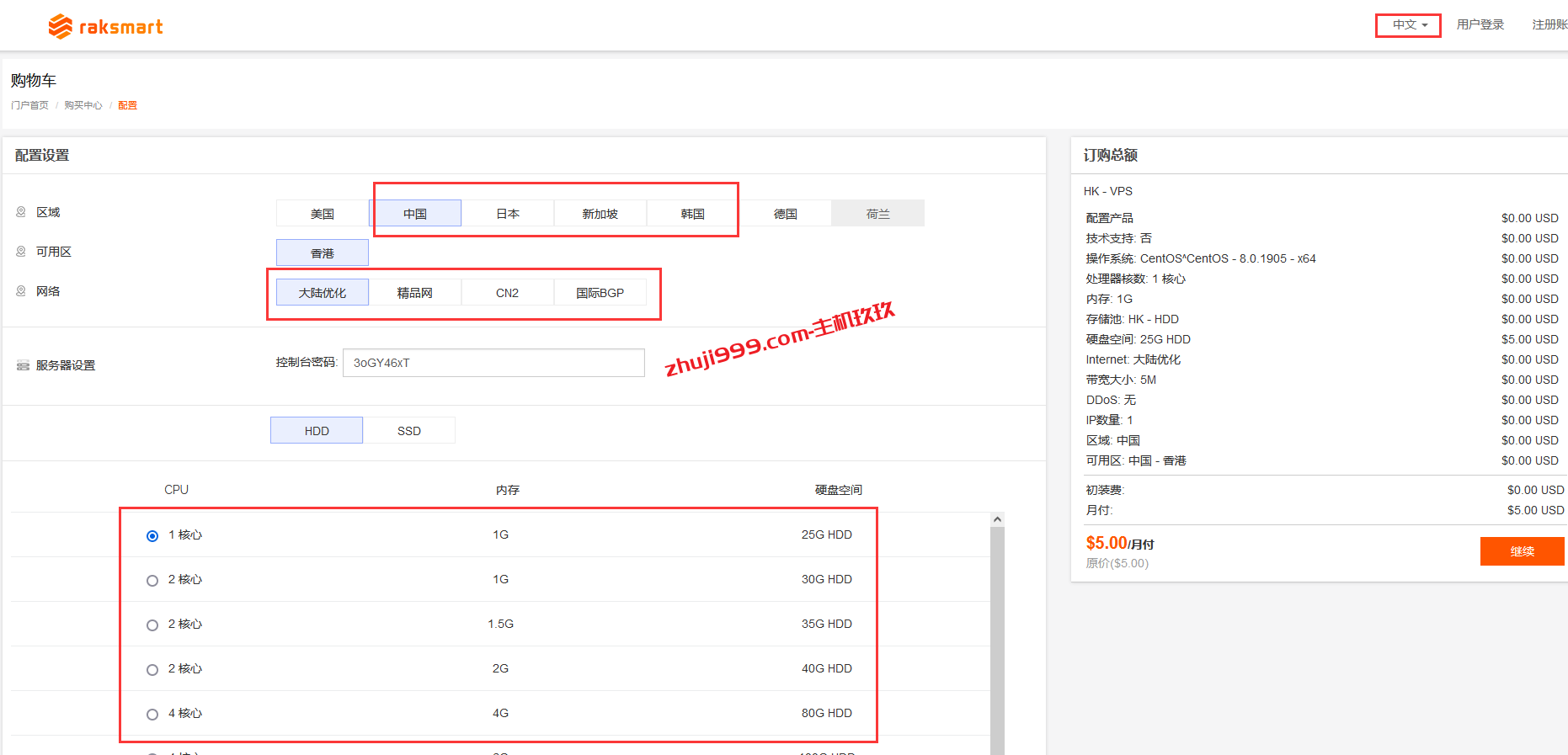Select the 2 核心 2G 40G HDD plan
The height and width of the screenshot is (755, 1568).
tap(152, 670)
